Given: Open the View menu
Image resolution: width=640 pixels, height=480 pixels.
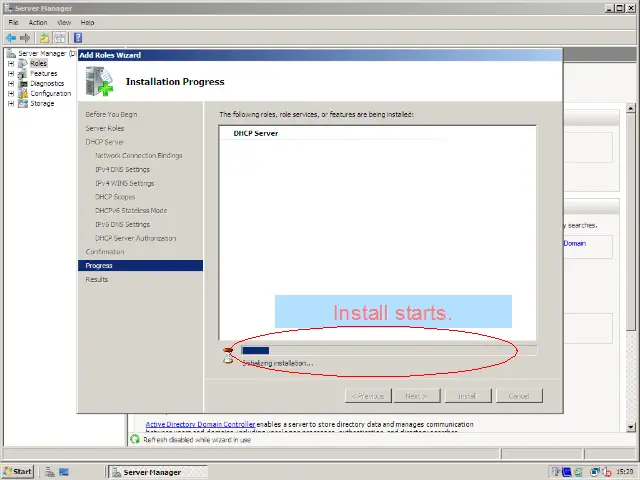Looking at the screenshot, I should (64, 22).
